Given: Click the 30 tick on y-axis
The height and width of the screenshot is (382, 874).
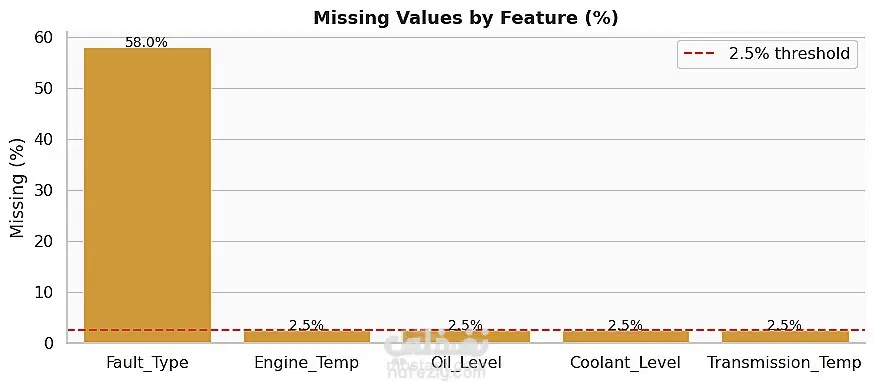Looking at the screenshot, I should point(43,191).
